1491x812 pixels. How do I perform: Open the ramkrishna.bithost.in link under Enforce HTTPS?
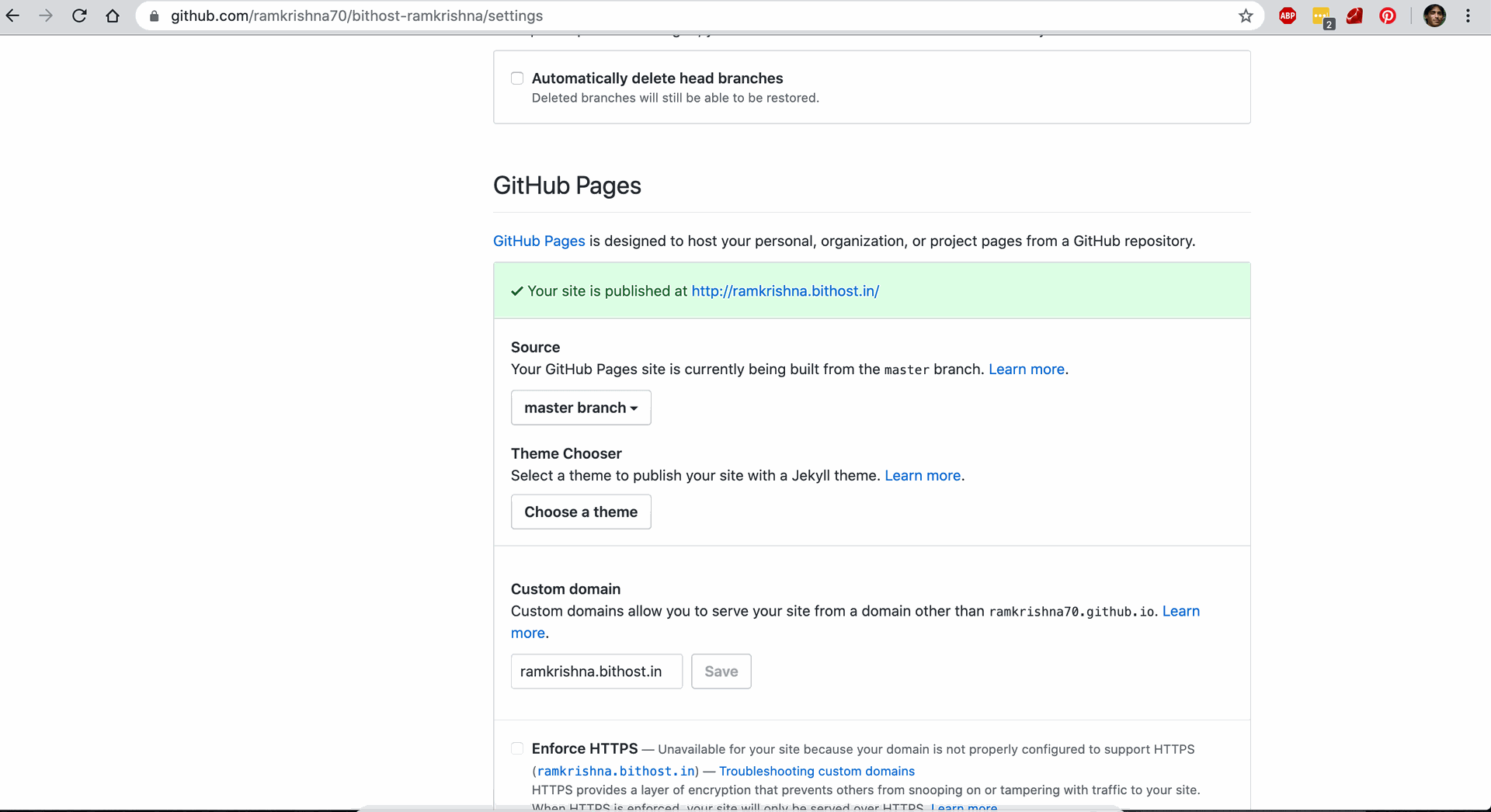click(x=616, y=771)
